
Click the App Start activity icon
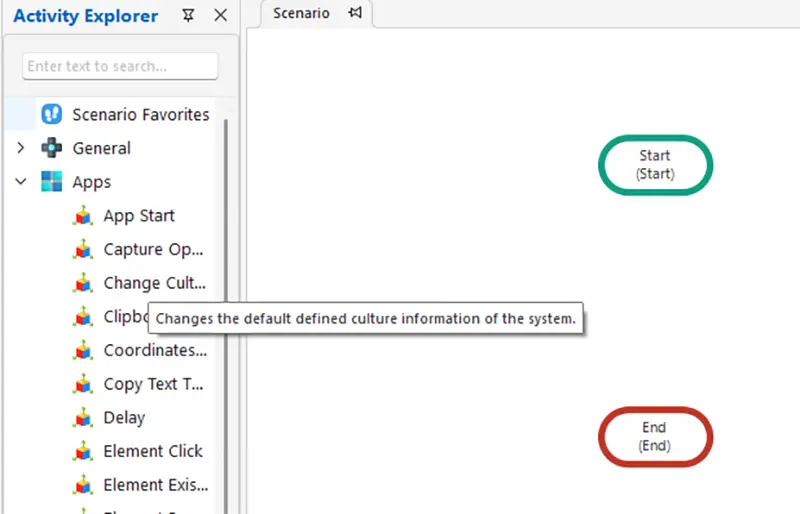(83, 215)
